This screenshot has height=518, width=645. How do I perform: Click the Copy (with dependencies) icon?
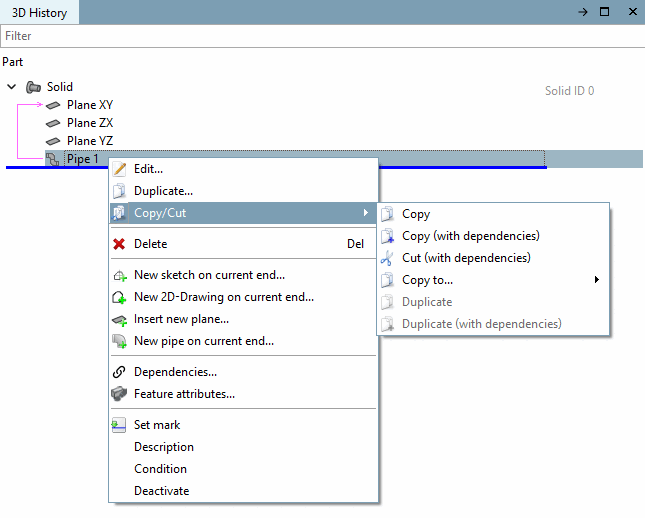point(387,236)
